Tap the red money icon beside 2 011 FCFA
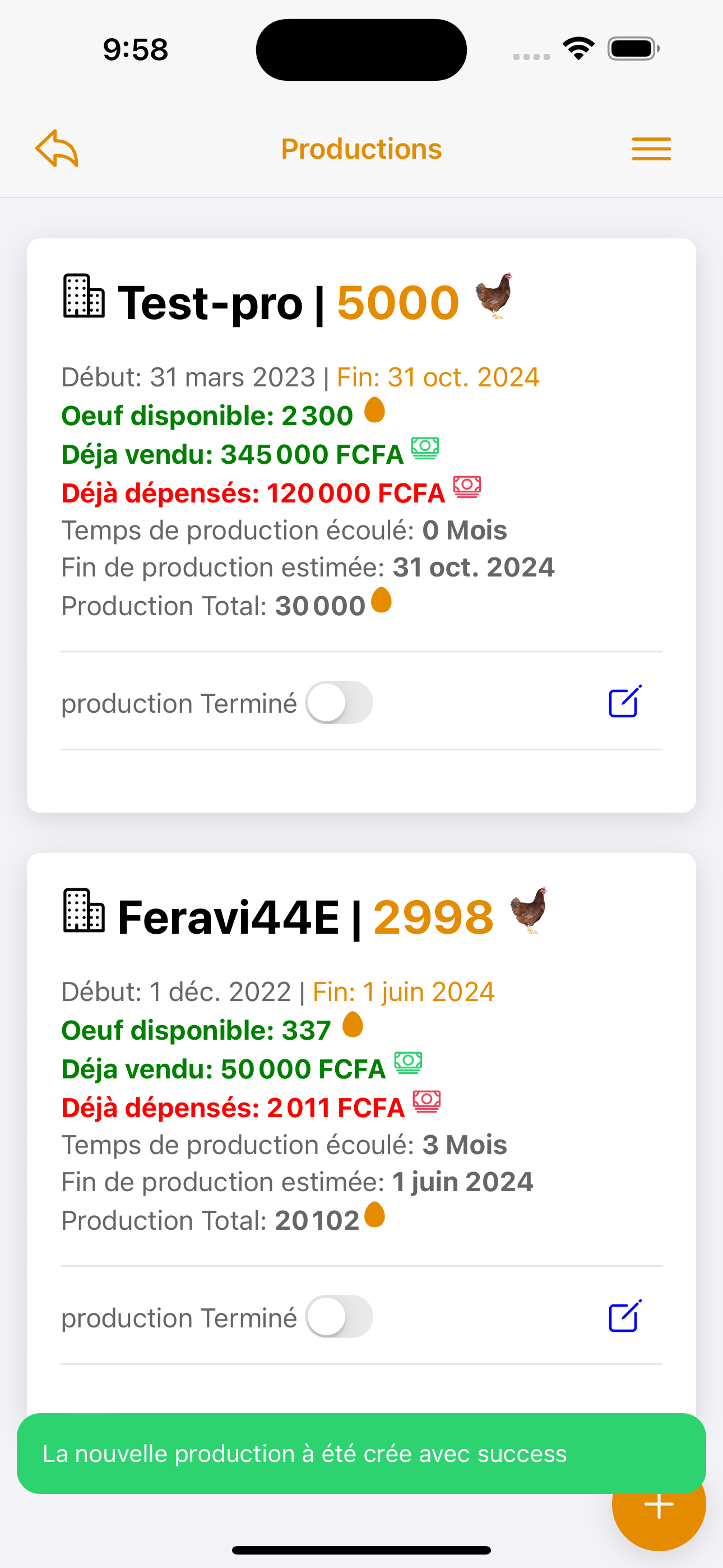 (427, 1102)
